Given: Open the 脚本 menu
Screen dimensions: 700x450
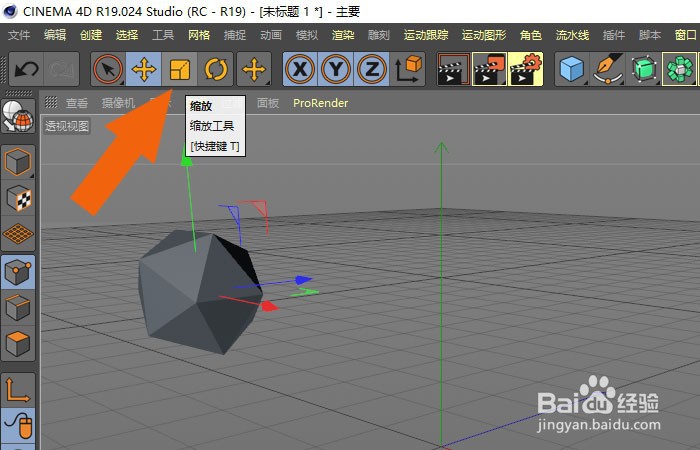Looking at the screenshot, I should coord(650,35).
